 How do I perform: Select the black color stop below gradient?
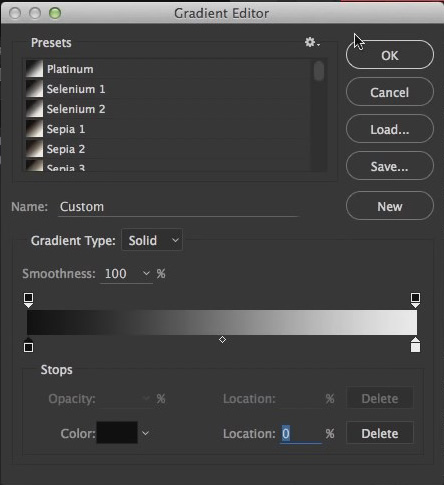[x=29, y=345]
